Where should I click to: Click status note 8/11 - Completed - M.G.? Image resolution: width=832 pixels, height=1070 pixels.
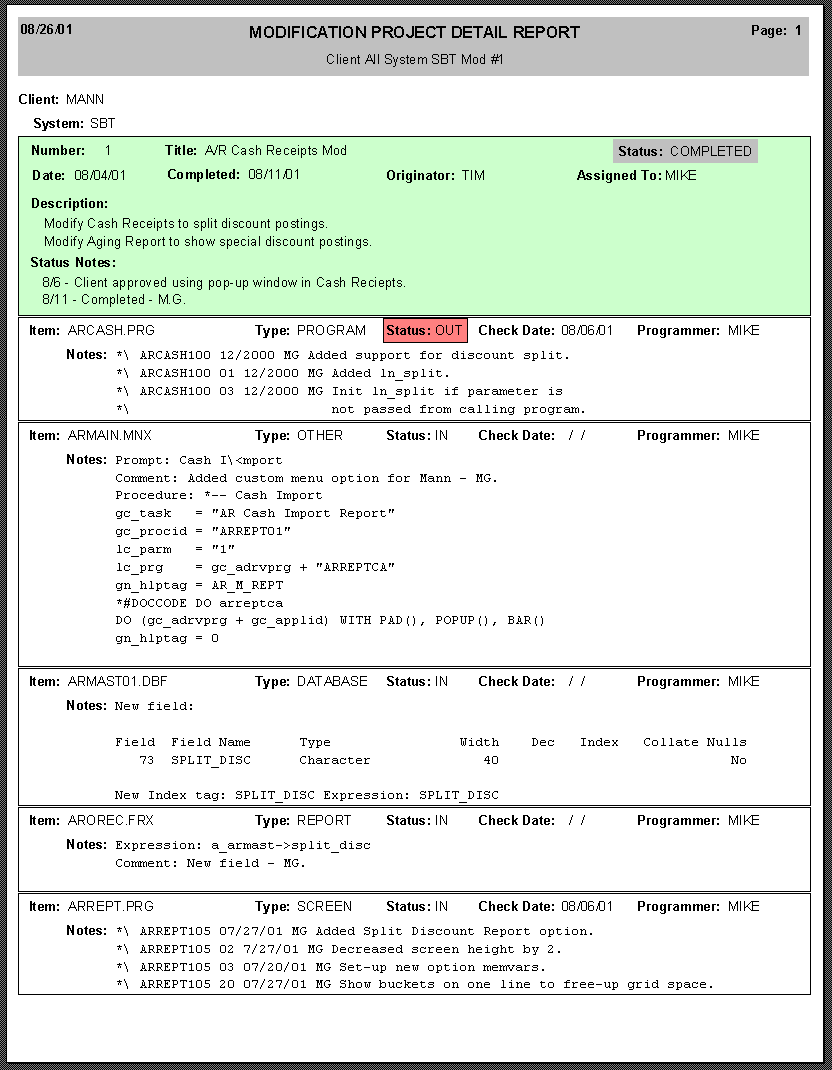coord(114,300)
